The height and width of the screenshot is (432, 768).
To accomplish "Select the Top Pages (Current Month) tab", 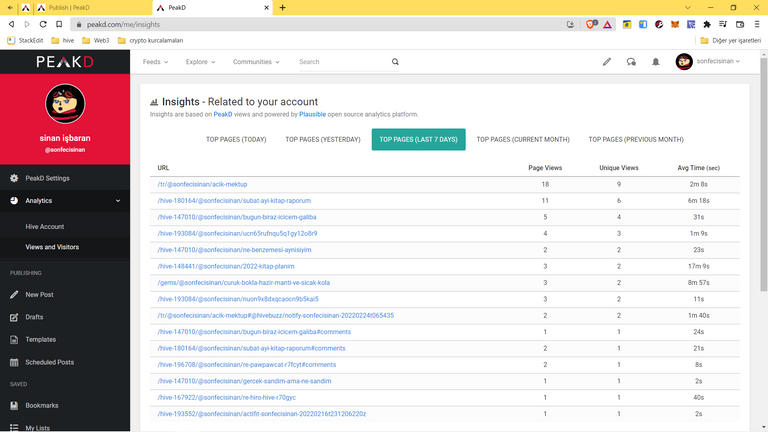I will click(x=523, y=140).
